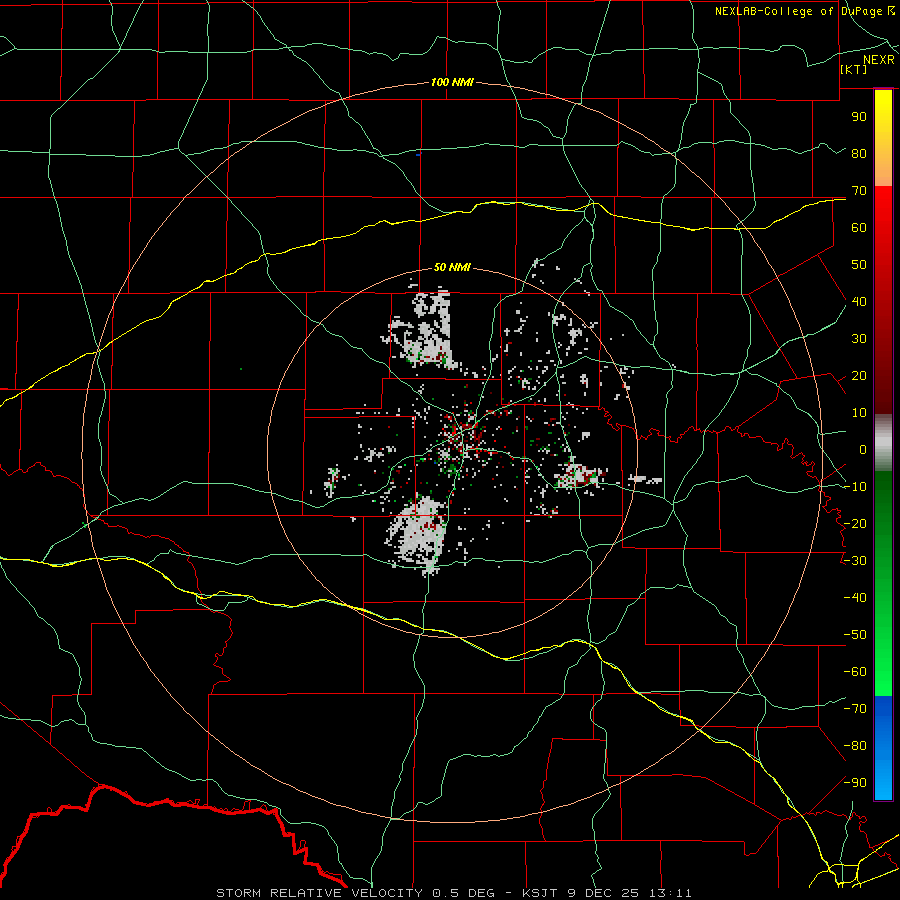Viewport: 900px width, 900px height.
Task: Click the -10 value on velocity scale
Action: [x=855, y=487]
